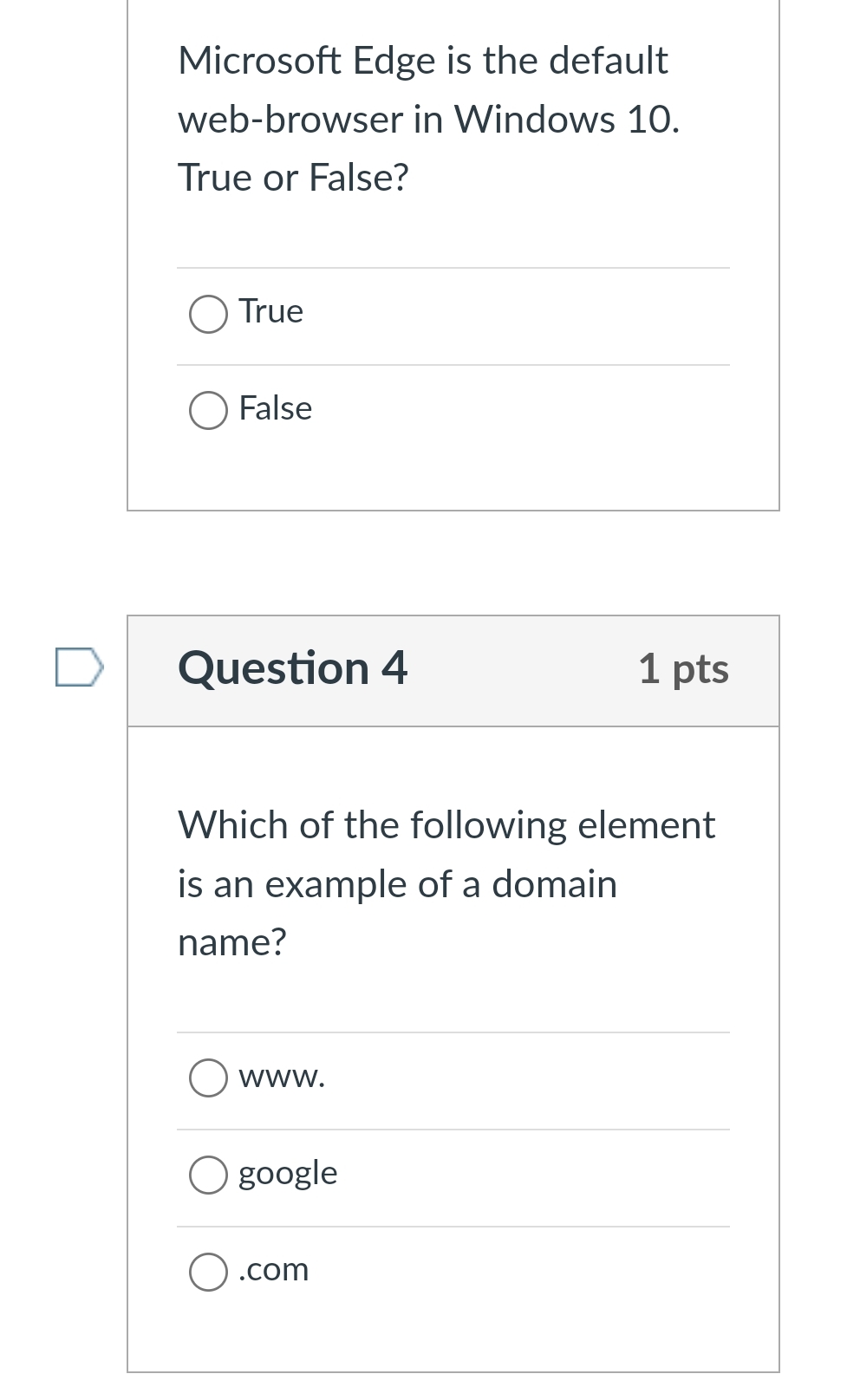
Task: Click the google answer label text
Action: point(288,1174)
